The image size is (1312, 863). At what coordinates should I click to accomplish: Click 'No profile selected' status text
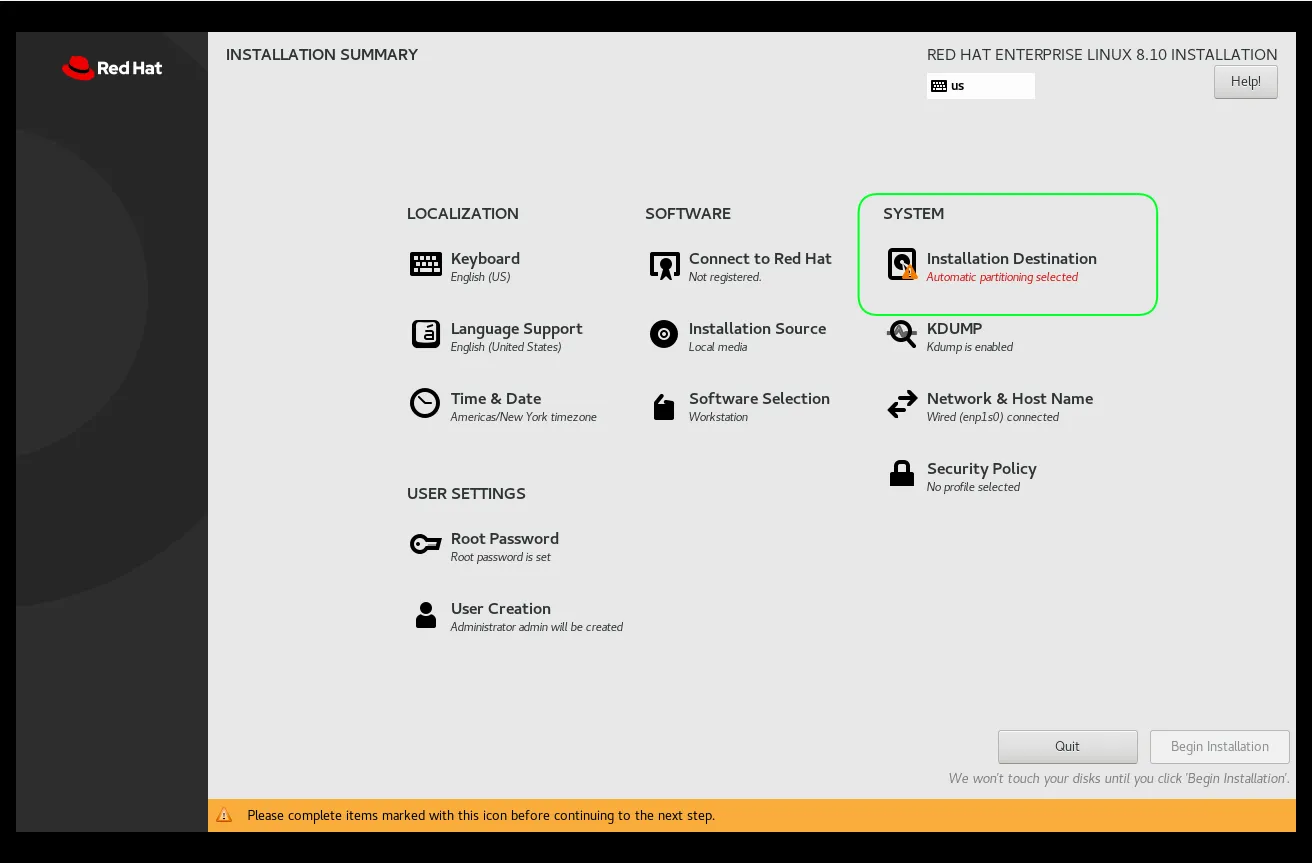pos(973,487)
